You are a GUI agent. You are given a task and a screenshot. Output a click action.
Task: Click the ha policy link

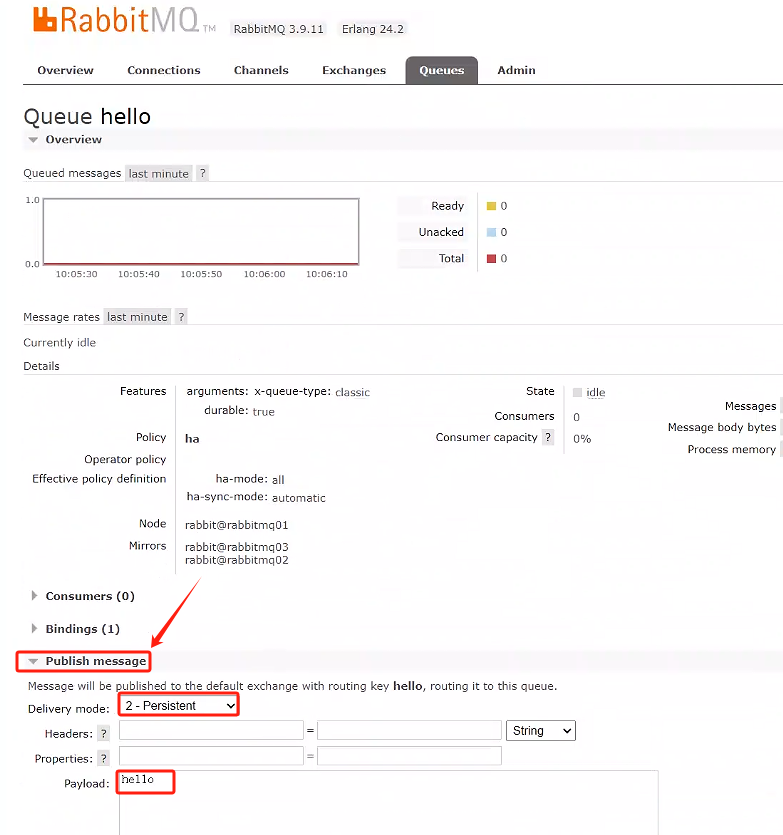tap(192, 439)
